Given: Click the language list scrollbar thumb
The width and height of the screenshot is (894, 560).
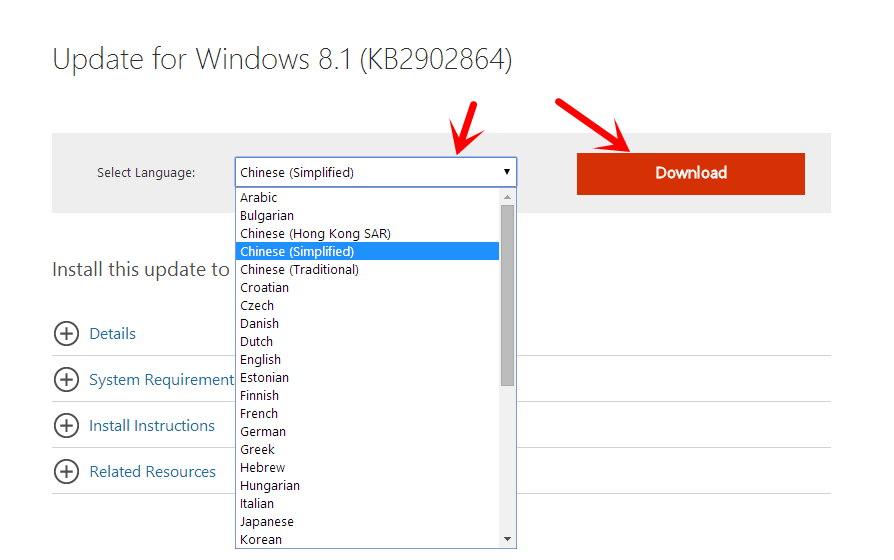Looking at the screenshot, I should [507, 295].
